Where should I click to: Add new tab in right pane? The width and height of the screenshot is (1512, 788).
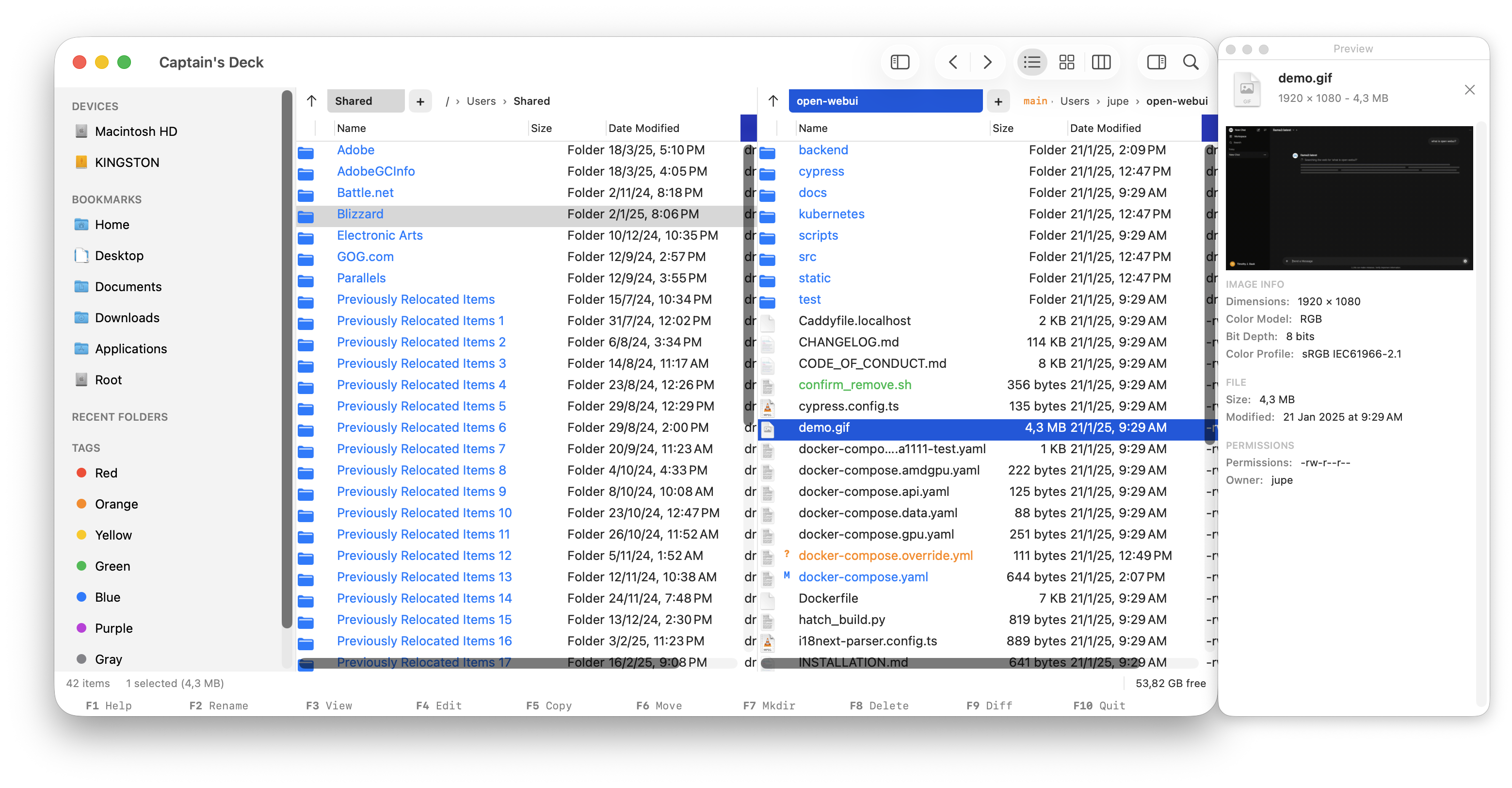(998, 101)
